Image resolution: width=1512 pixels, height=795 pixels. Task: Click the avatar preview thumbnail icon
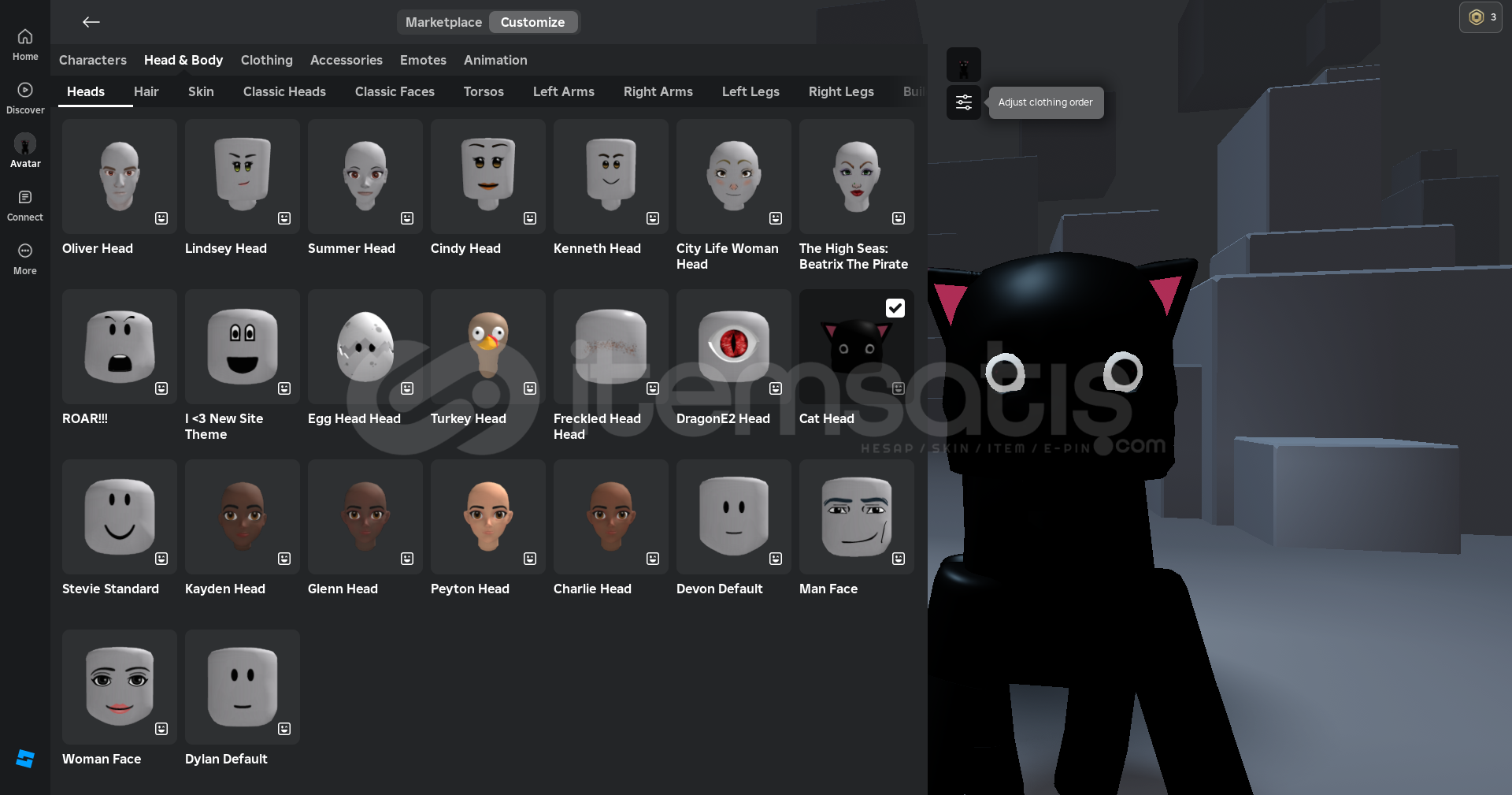pyautogui.click(x=964, y=65)
